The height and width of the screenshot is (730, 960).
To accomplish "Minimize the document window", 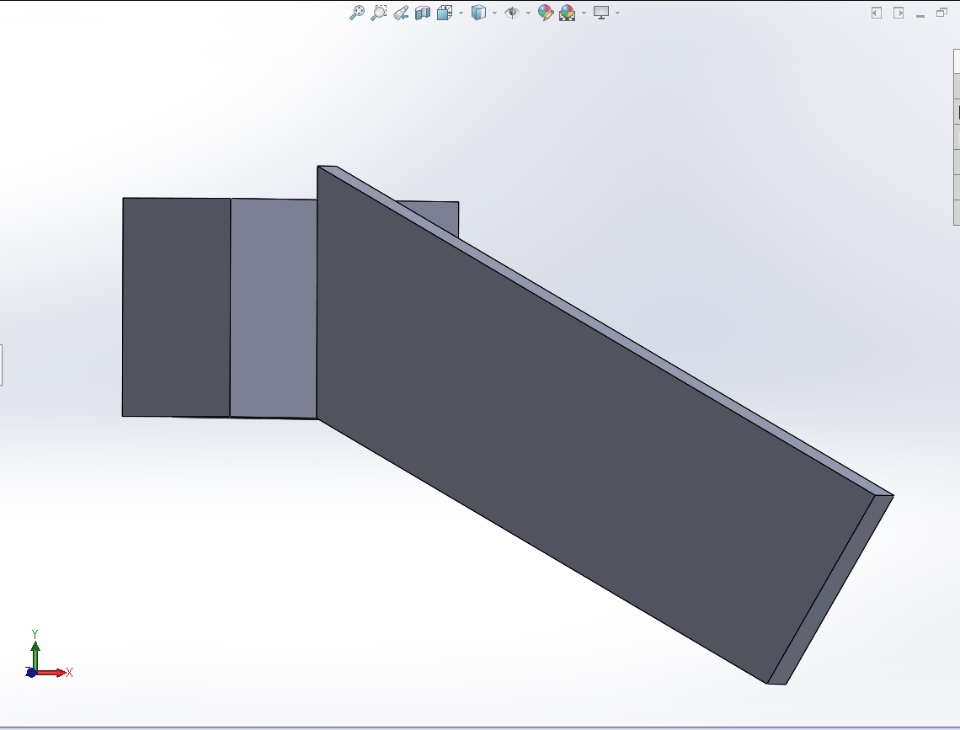I will (x=920, y=15).
